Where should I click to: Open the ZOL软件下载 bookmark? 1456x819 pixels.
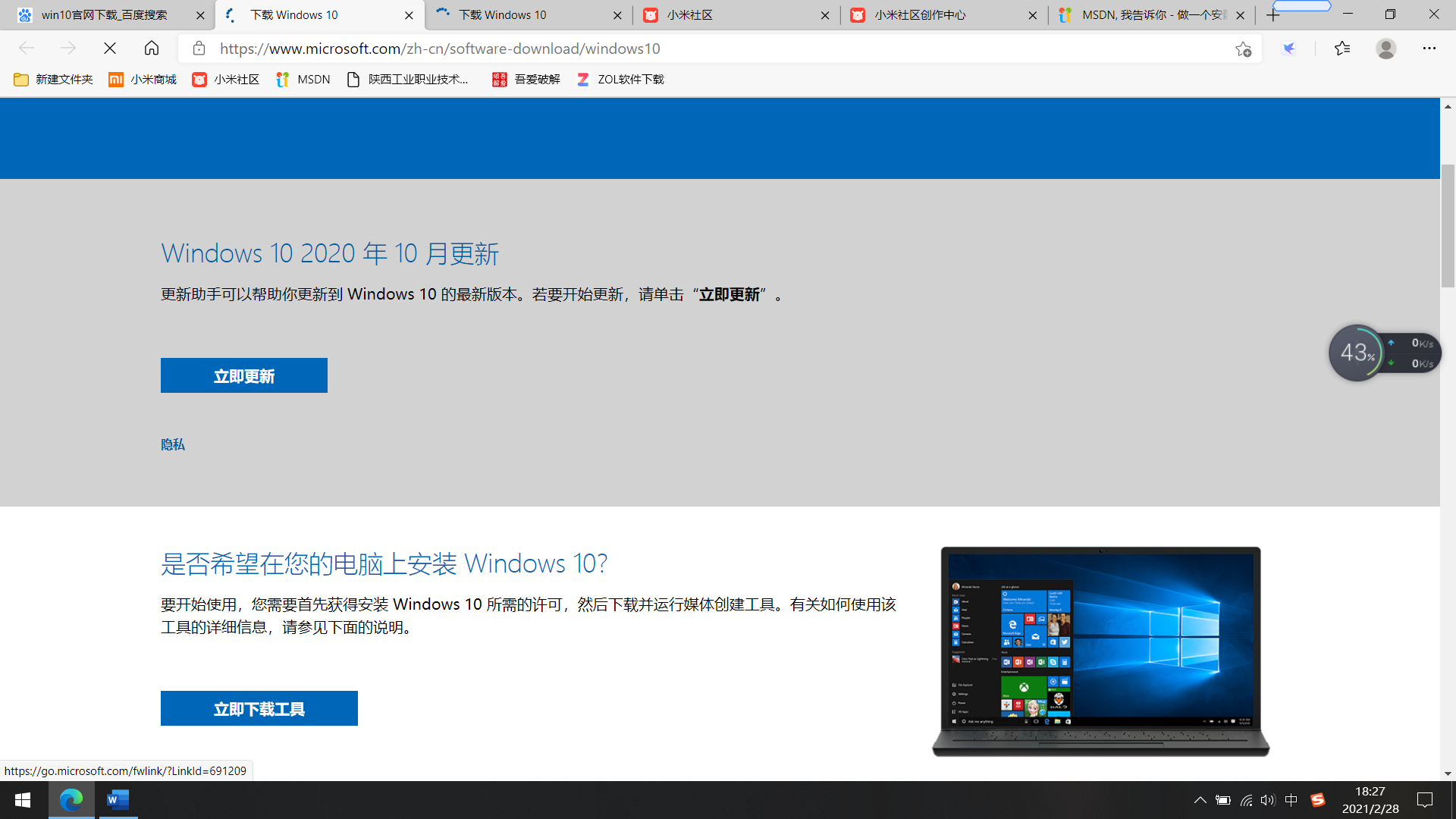620,80
